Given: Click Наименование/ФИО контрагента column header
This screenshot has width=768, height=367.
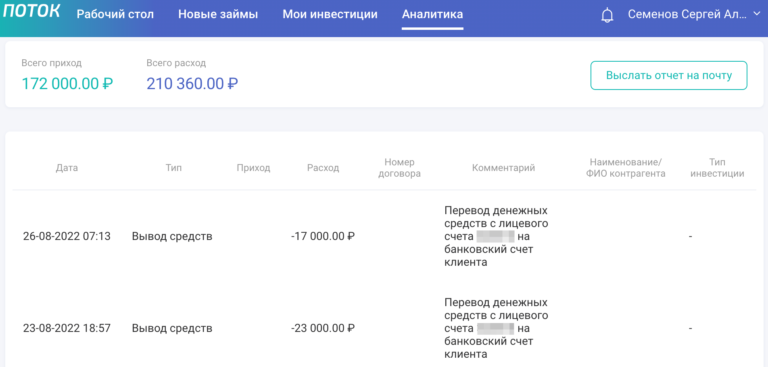Looking at the screenshot, I should point(625,168).
